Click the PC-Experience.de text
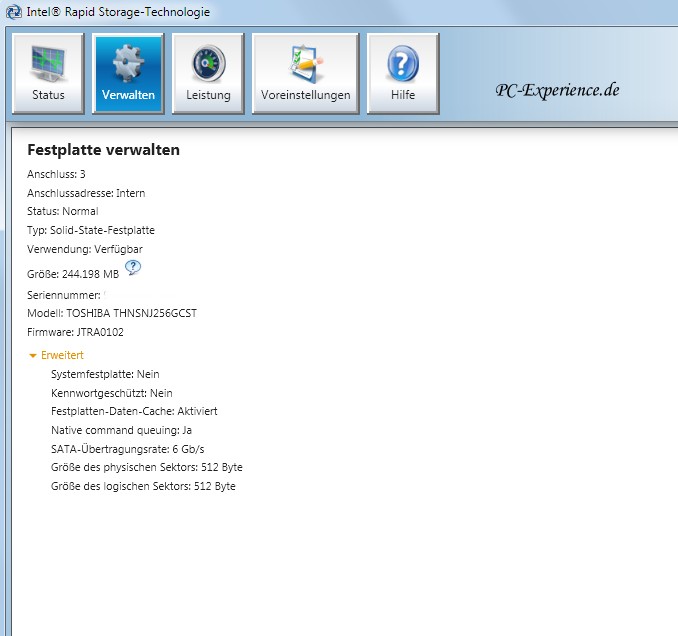This screenshot has width=678, height=636. click(557, 90)
